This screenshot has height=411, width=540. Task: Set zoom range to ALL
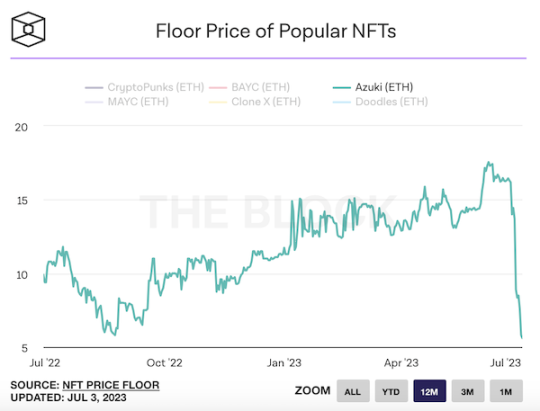pos(353,391)
